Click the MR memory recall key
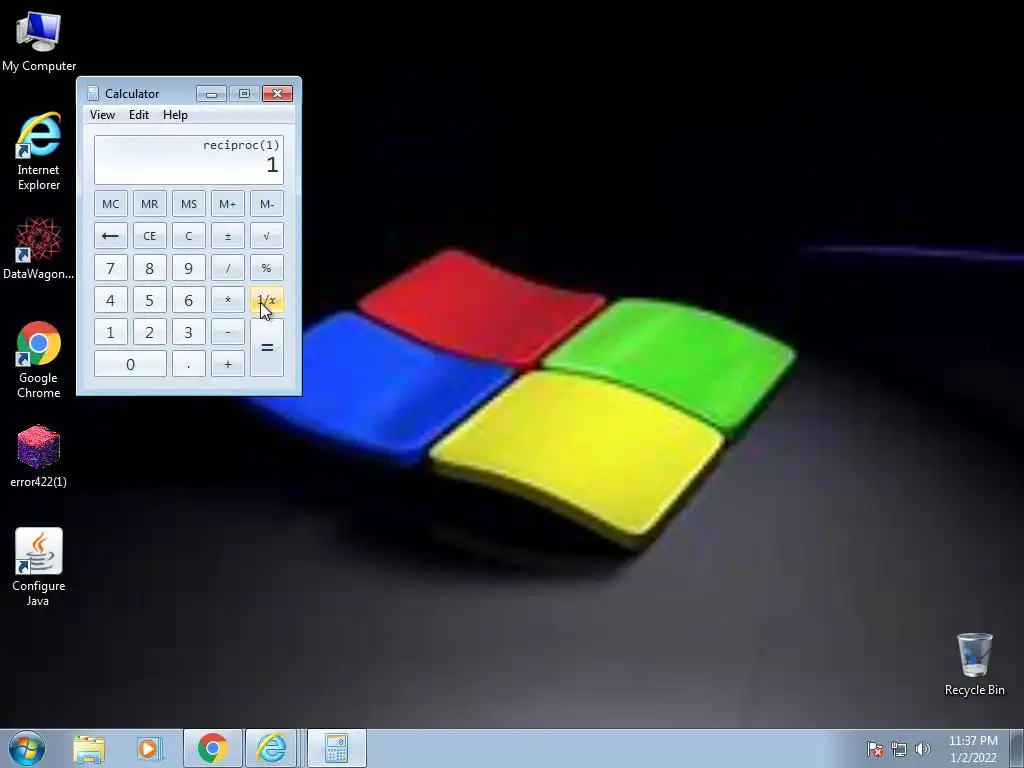Image resolution: width=1024 pixels, height=768 pixels. click(150, 204)
